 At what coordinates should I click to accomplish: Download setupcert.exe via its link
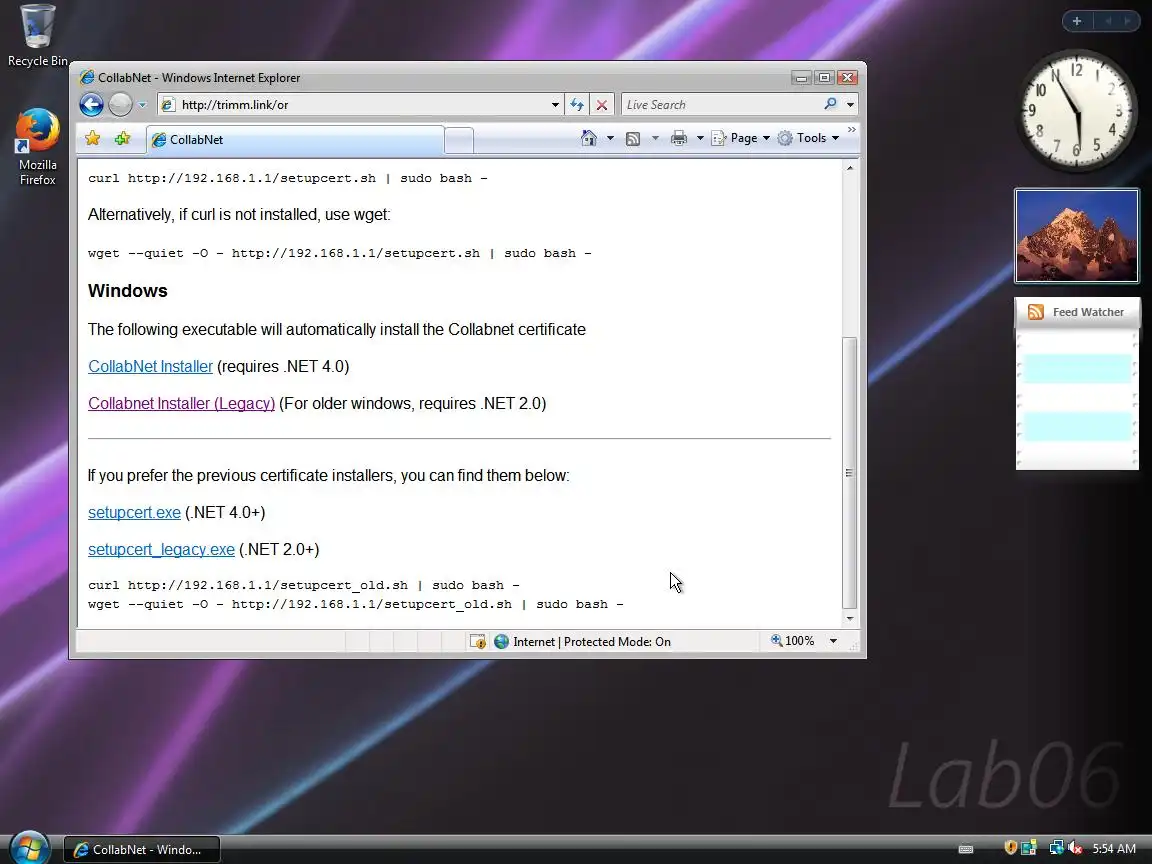click(134, 512)
